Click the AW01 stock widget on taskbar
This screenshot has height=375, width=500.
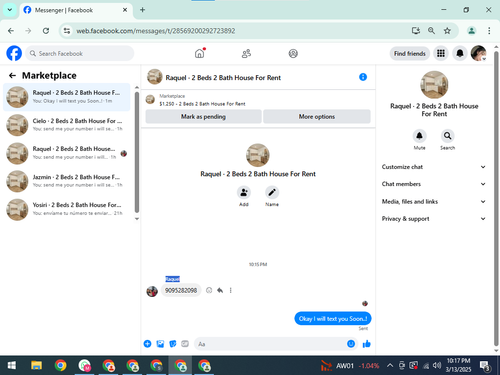pos(350,366)
